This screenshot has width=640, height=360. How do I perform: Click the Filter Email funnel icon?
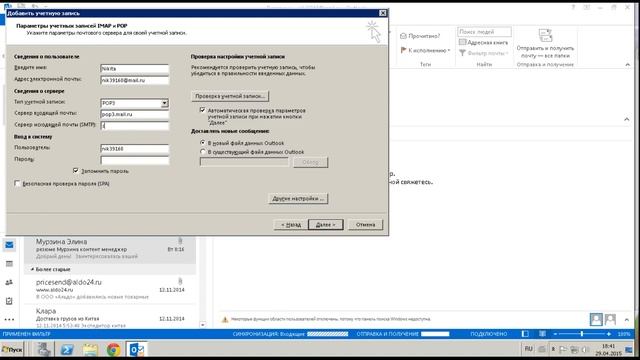click(462, 53)
